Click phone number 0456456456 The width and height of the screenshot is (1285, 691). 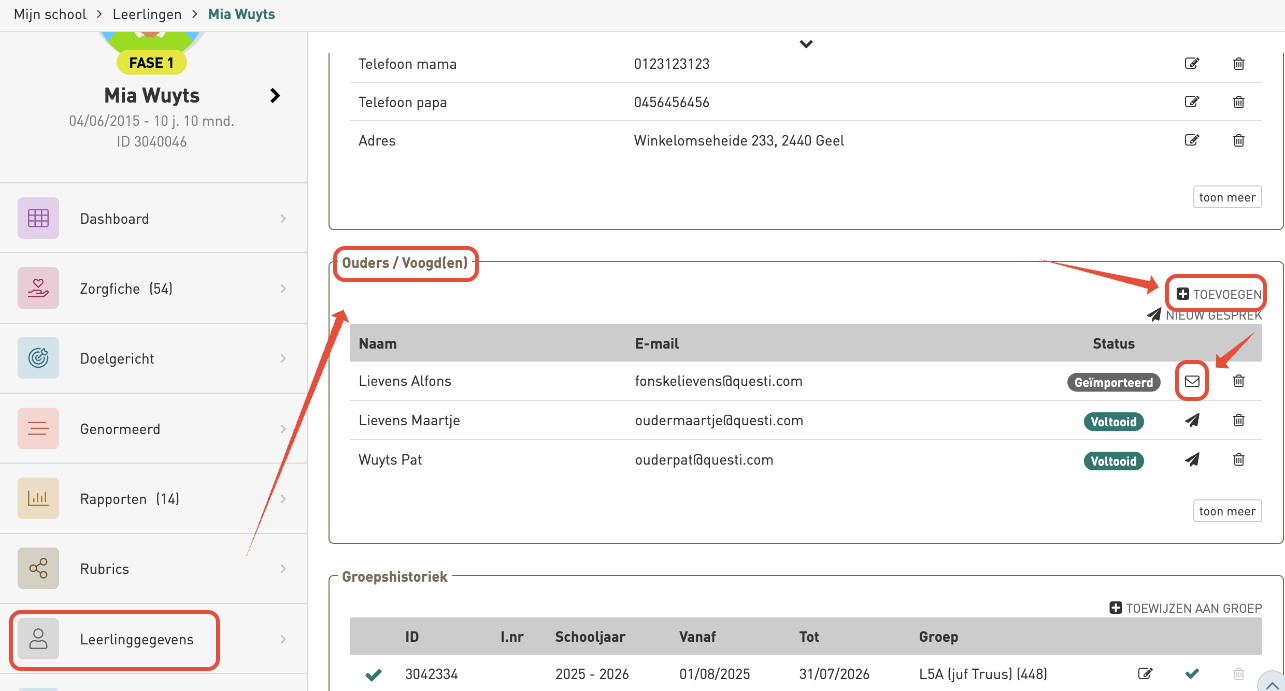[x=672, y=102]
